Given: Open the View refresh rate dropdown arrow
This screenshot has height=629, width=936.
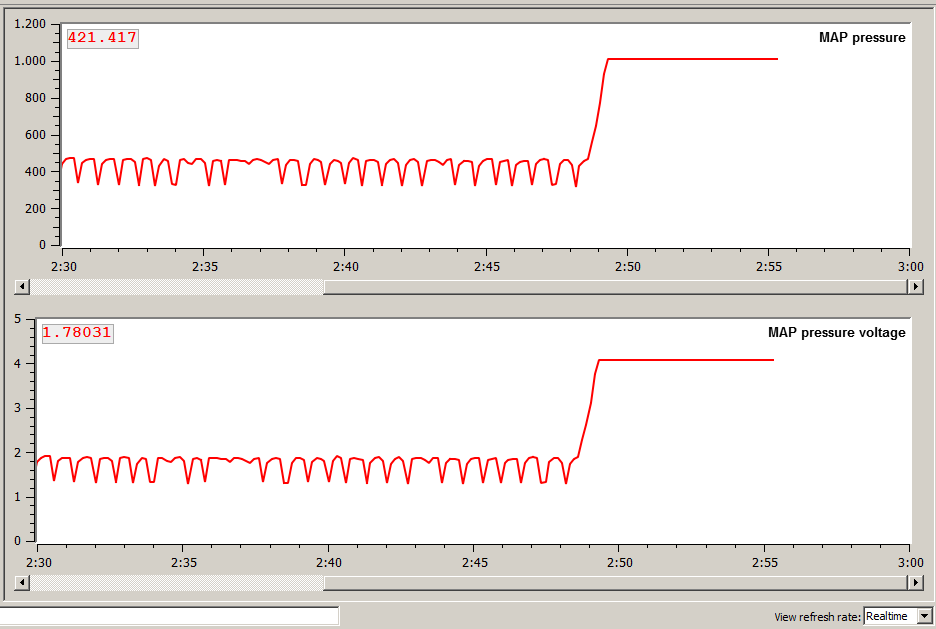Looking at the screenshot, I should tap(924, 616).
